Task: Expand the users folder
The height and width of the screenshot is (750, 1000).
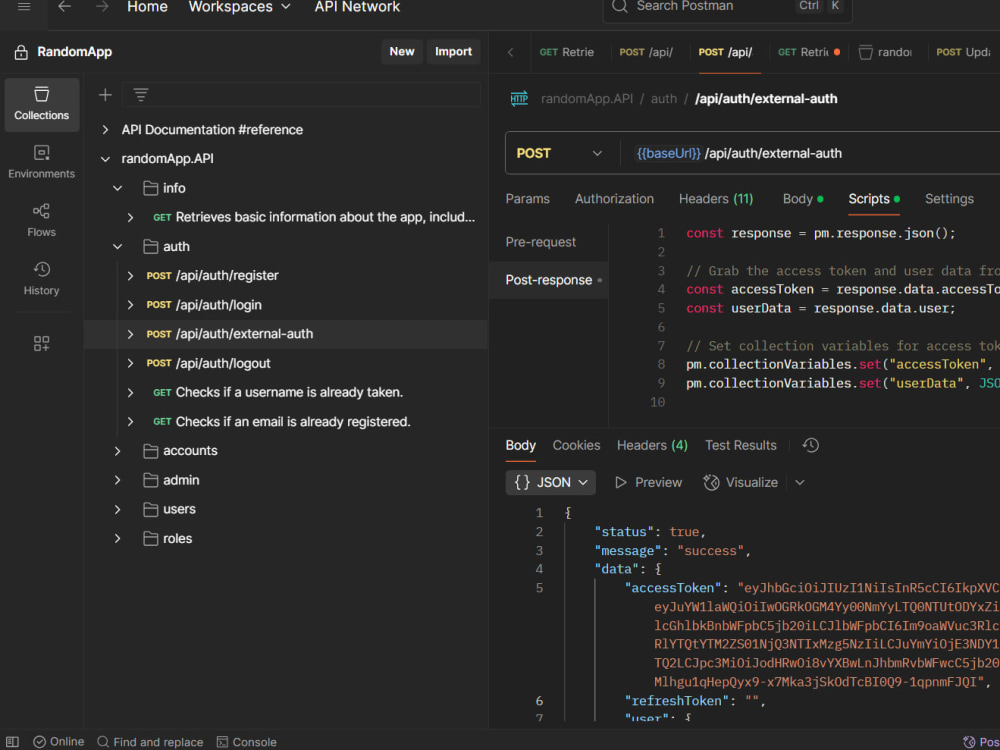Action: 117,509
